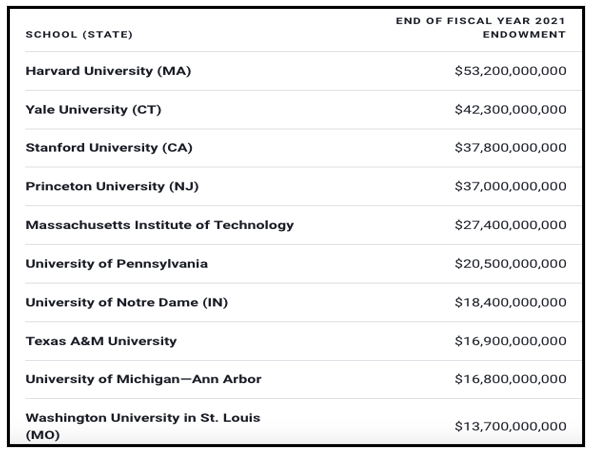Select MIT's $27,400,000,000 endowment value
The image size is (592, 455).
(x=510, y=225)
